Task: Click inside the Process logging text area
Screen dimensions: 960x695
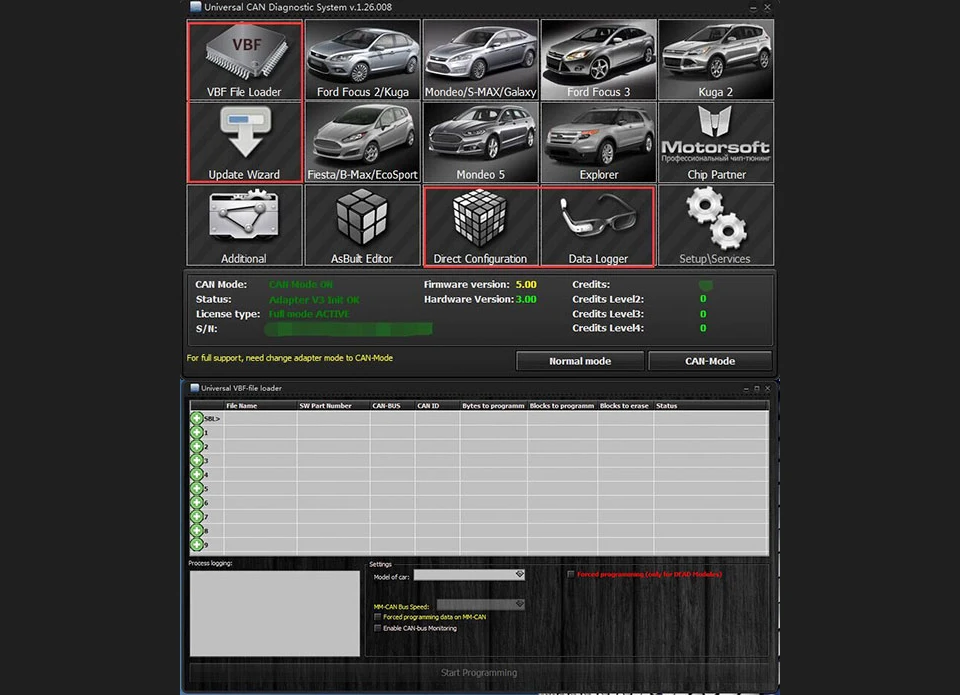Action: [275, 614]
